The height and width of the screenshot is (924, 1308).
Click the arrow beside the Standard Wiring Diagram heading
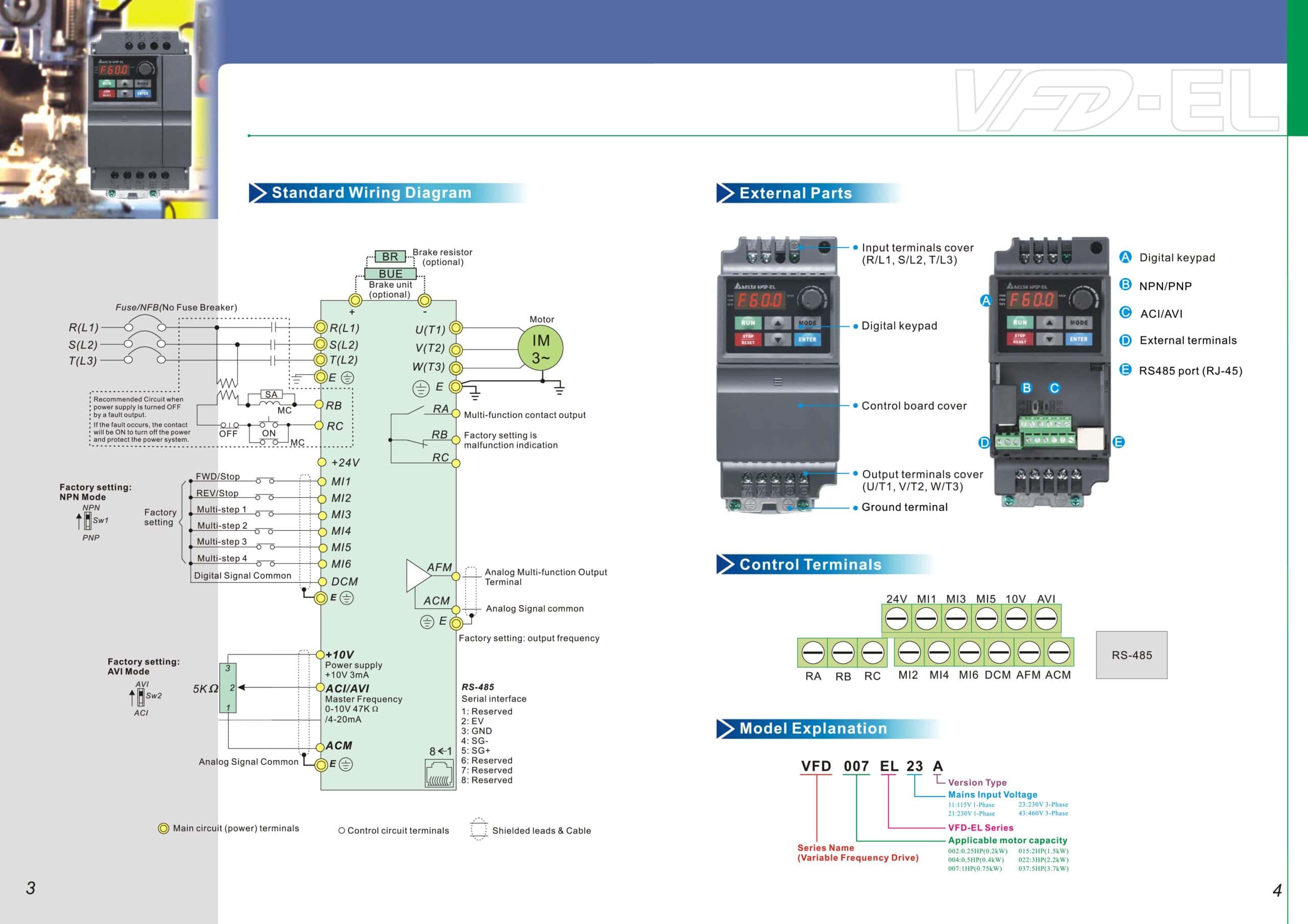tap(258, 193)
